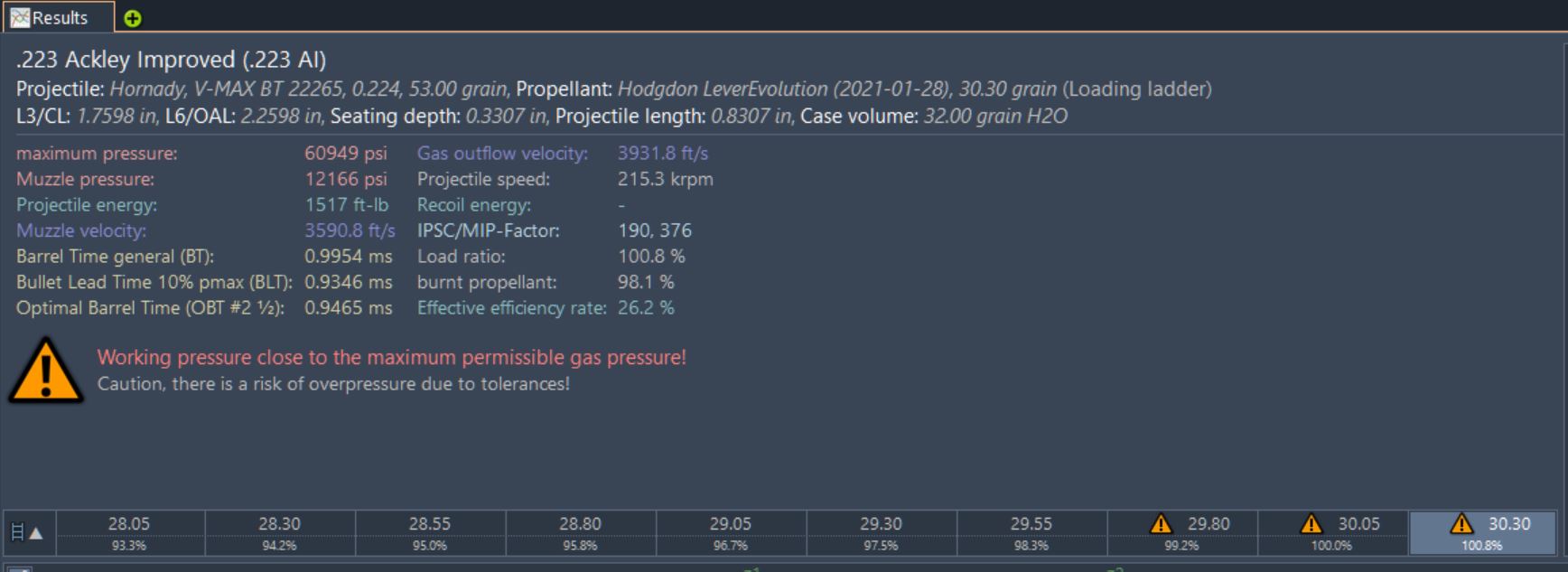1568x572 pixels.
Task: Switch to the 29.30 grain step
Action: [881, 532]
